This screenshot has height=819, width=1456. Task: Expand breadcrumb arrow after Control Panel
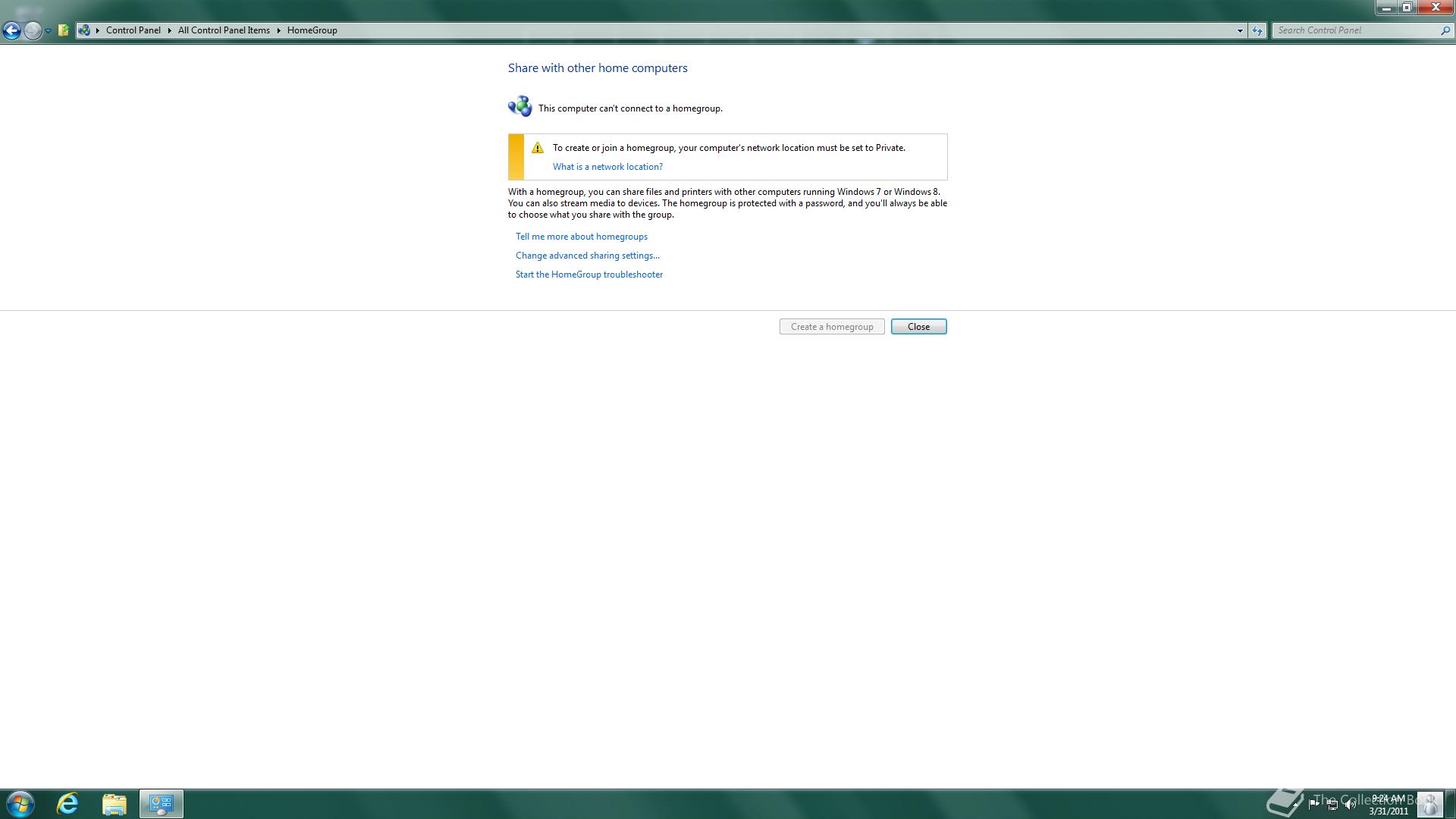click(x=169, y=30)
